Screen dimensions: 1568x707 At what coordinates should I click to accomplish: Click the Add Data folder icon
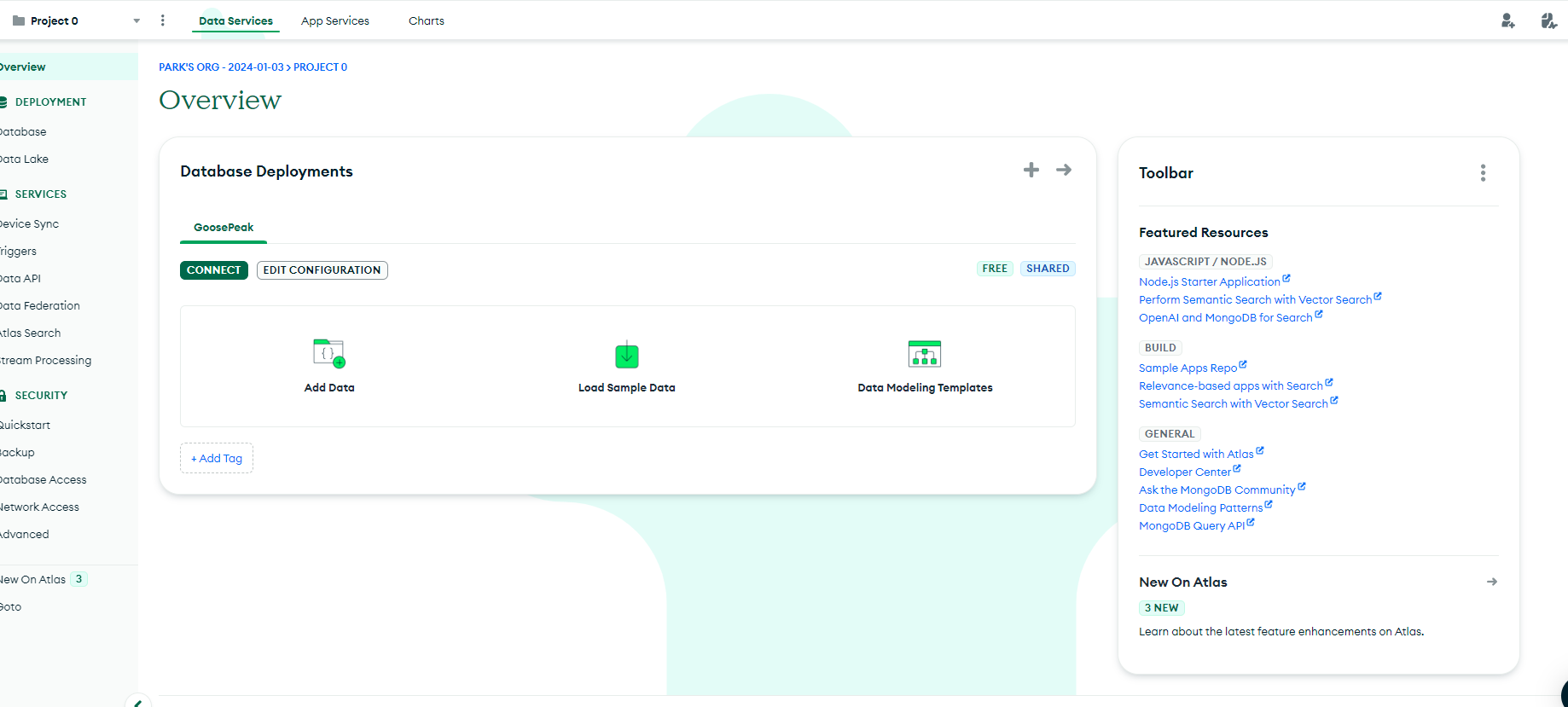(328, 353)
